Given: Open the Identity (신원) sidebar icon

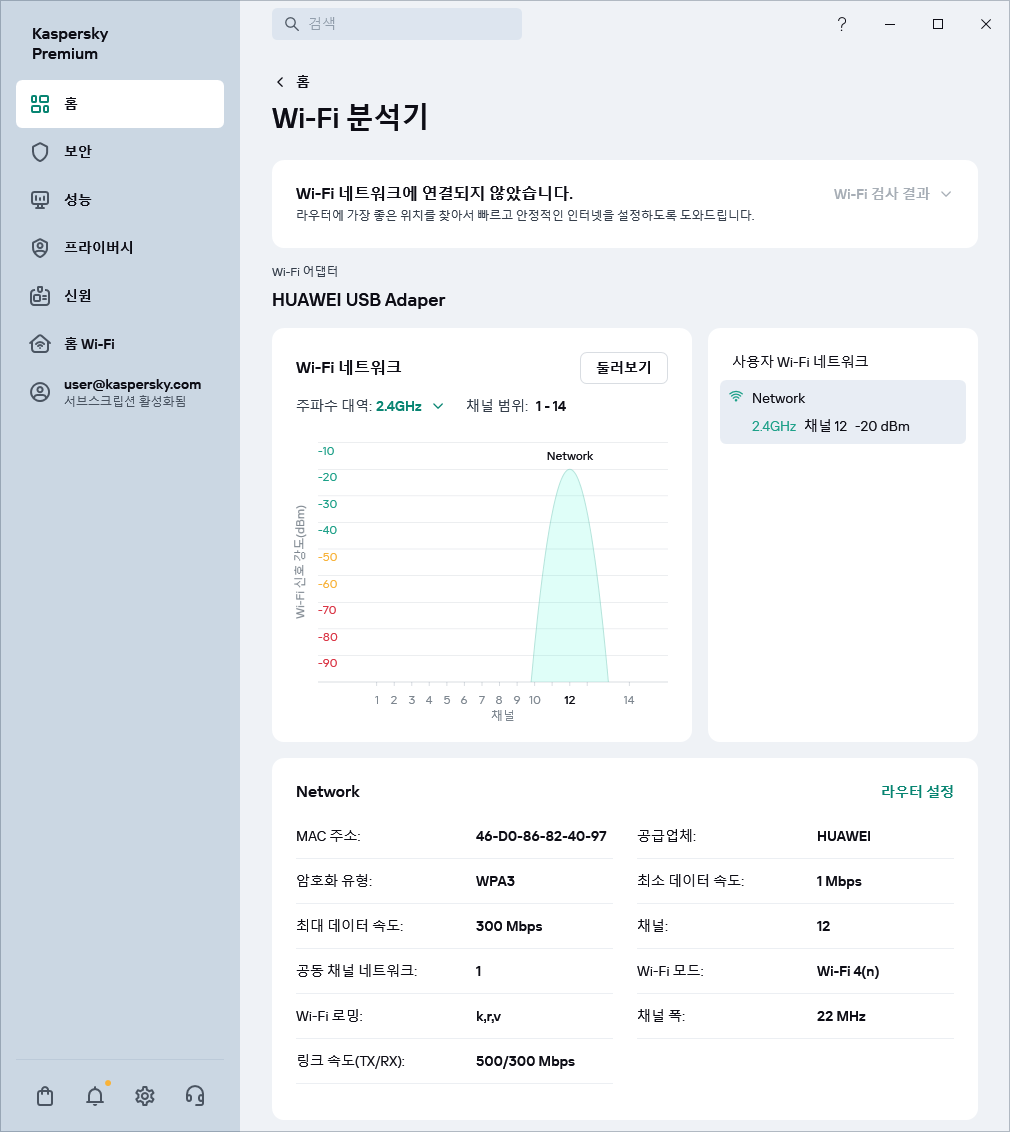Looking at the screenshot, I should click(38, 296).
